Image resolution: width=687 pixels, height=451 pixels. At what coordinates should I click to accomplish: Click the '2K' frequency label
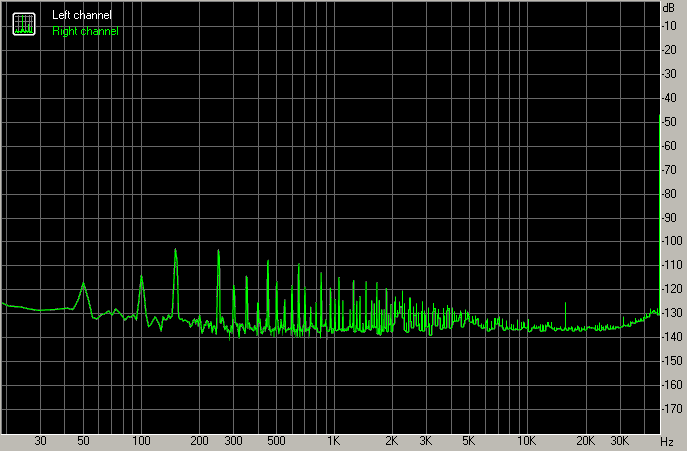391,441
